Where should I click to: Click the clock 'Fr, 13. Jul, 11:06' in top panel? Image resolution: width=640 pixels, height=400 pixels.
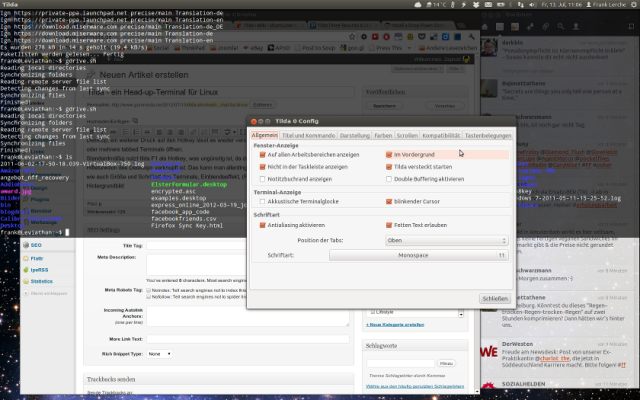561,4
